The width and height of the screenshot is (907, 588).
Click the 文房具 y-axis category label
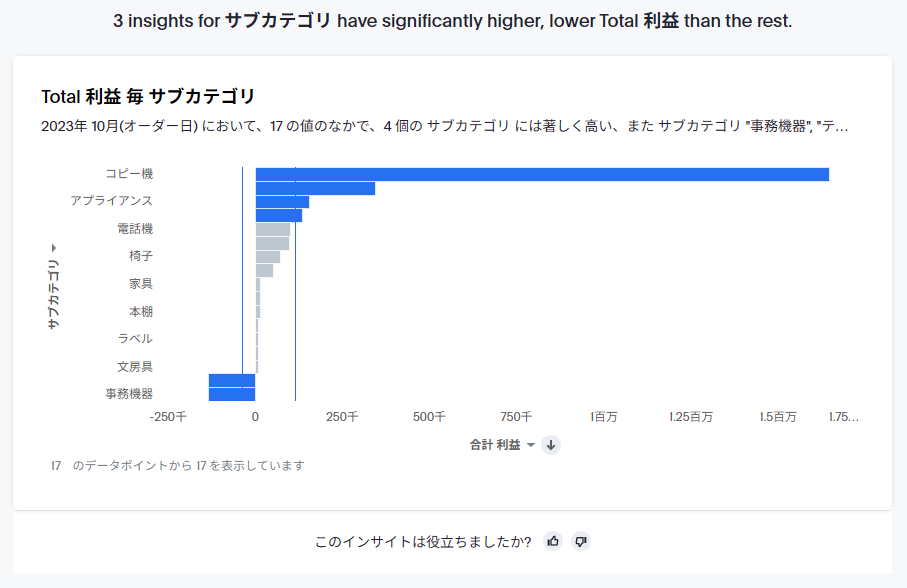(135, 367)
